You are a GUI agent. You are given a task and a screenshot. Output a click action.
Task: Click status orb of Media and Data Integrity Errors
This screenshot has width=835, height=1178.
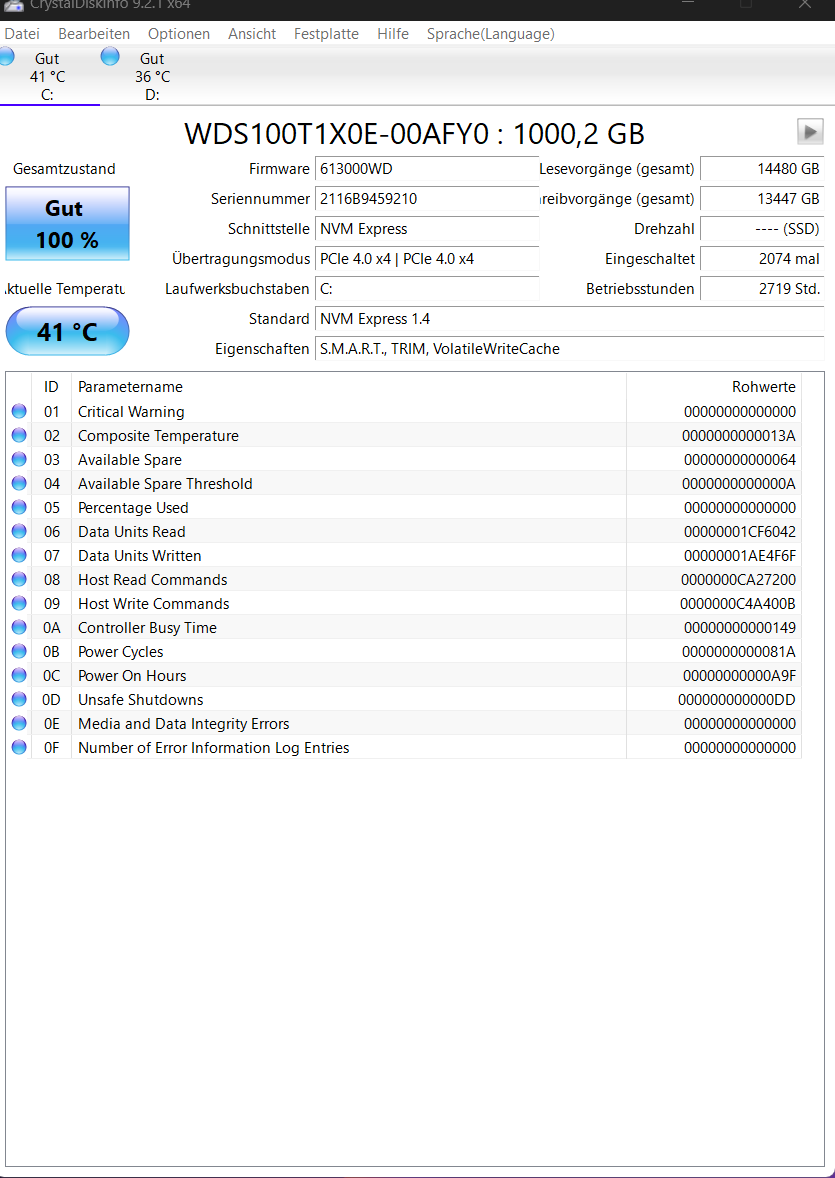[19, 723]
